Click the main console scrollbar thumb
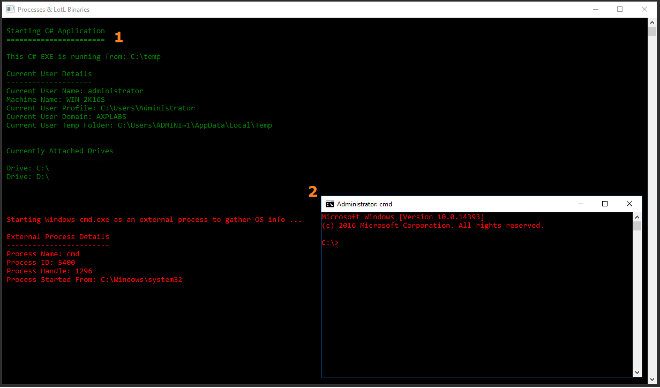 [652, 32]
